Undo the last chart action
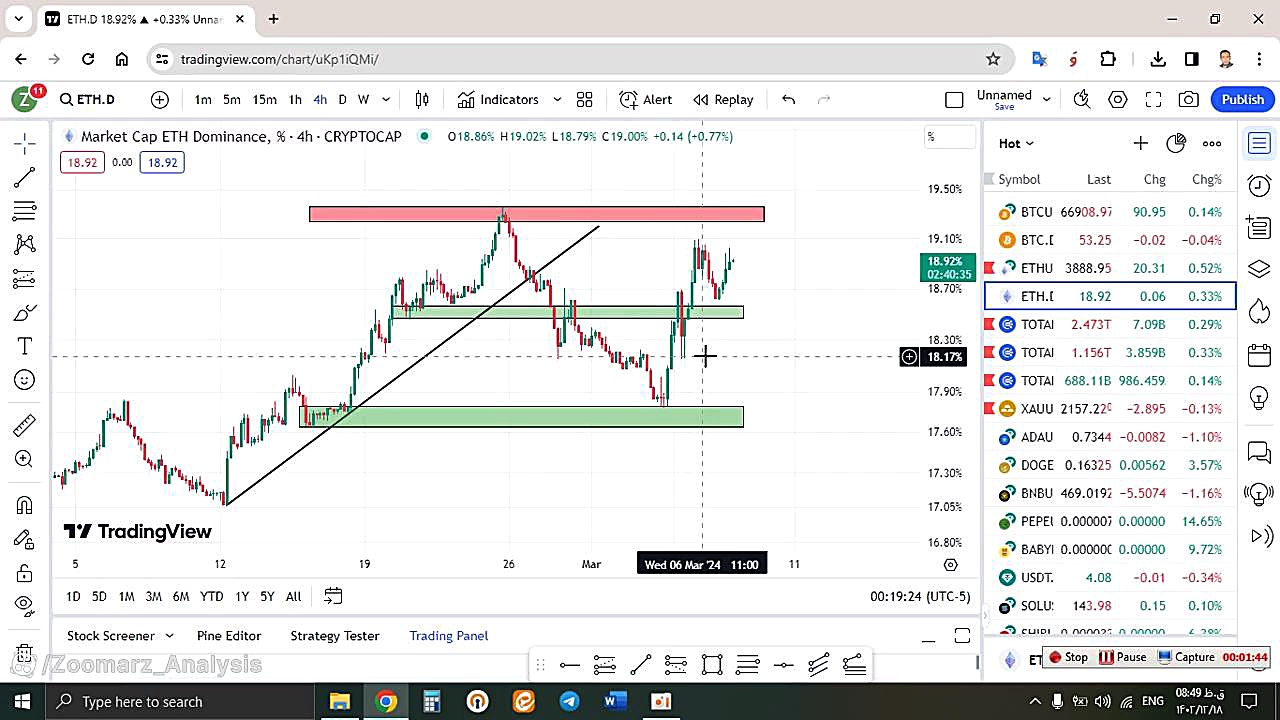 (788, 99)
